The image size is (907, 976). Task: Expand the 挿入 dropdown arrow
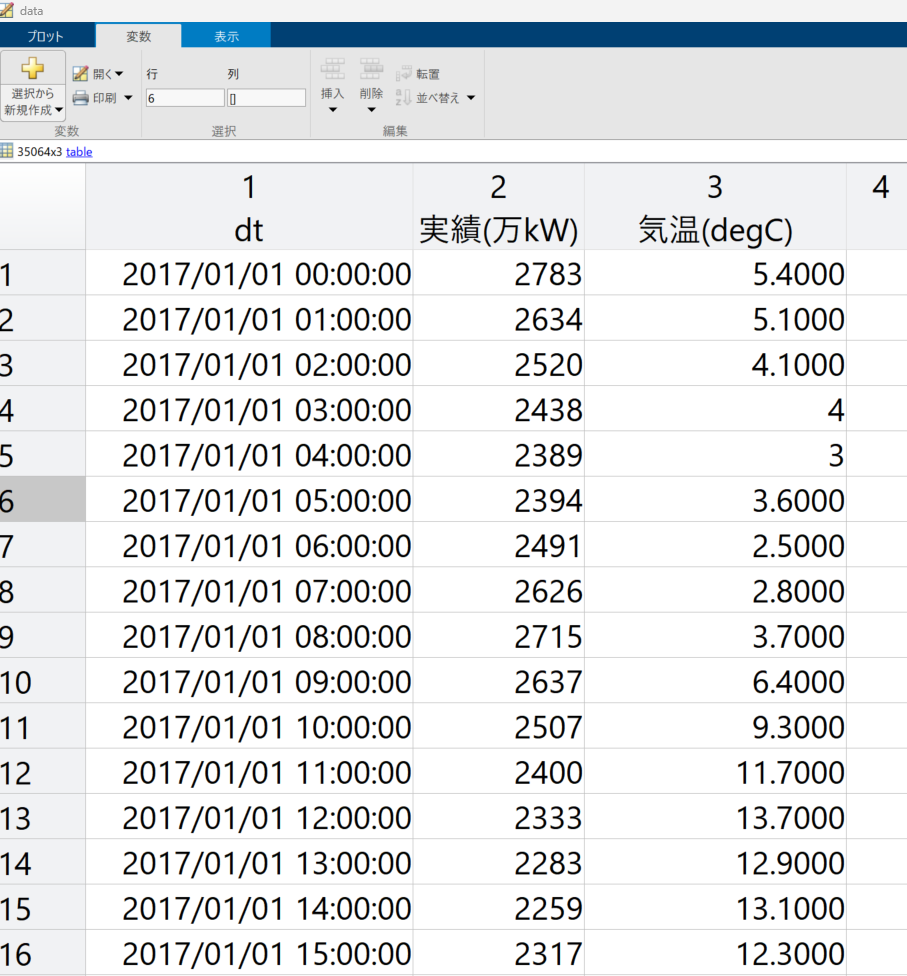tap(332, 110)
